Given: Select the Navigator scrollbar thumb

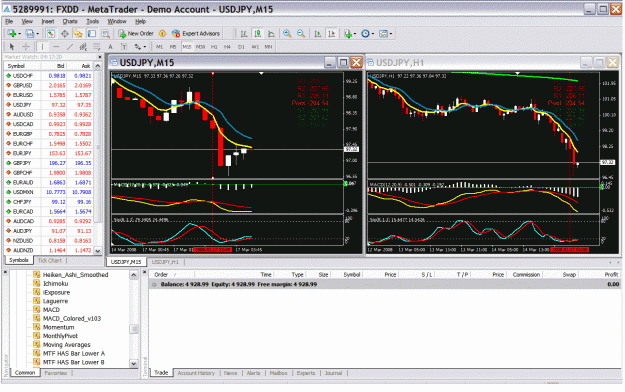Looking at the screenshot, I should [x=134, y=329].
